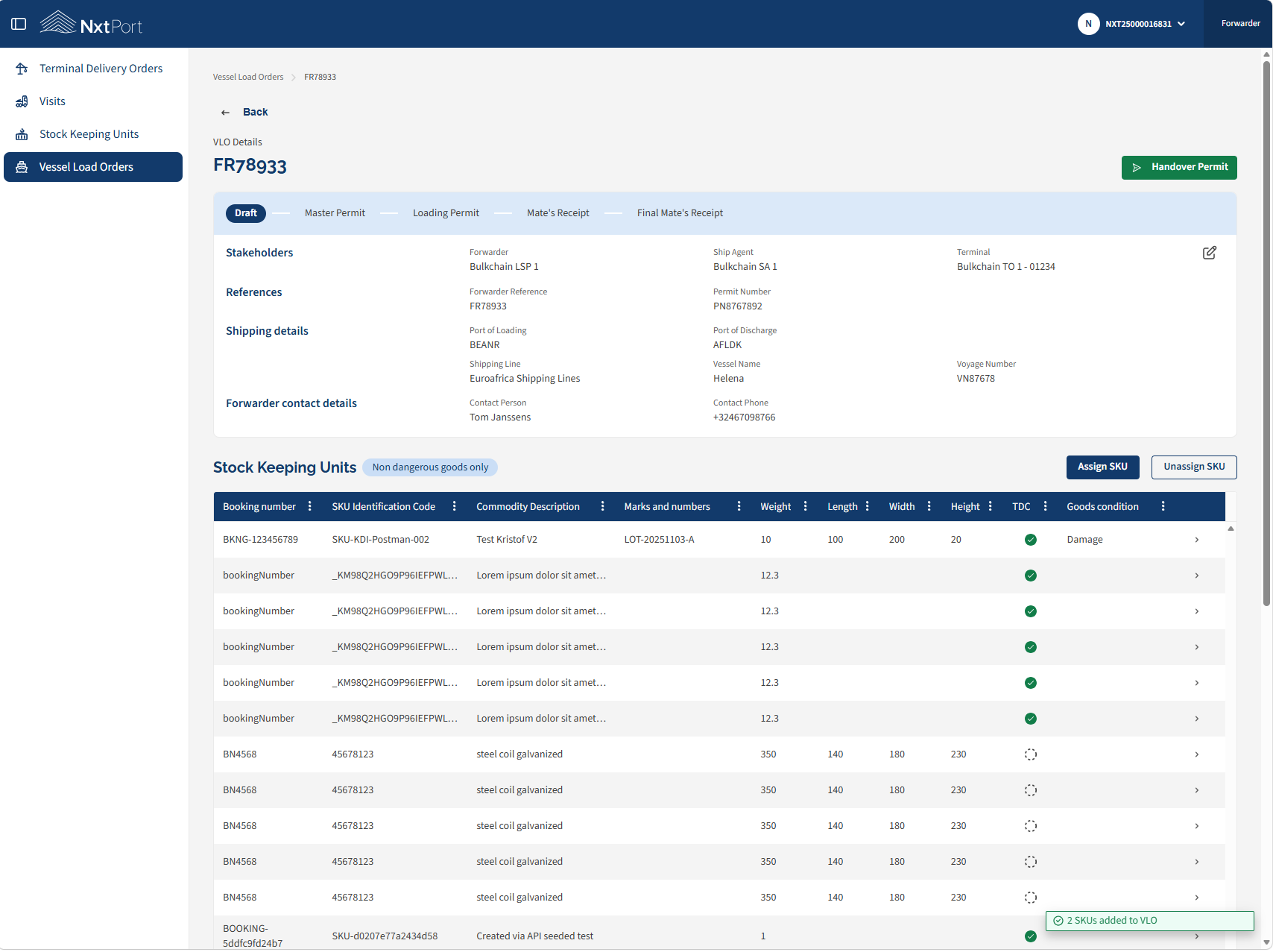Select the Draft status step
The height and width of the screenshot is (952, 1273).
[x=246, y=213]
